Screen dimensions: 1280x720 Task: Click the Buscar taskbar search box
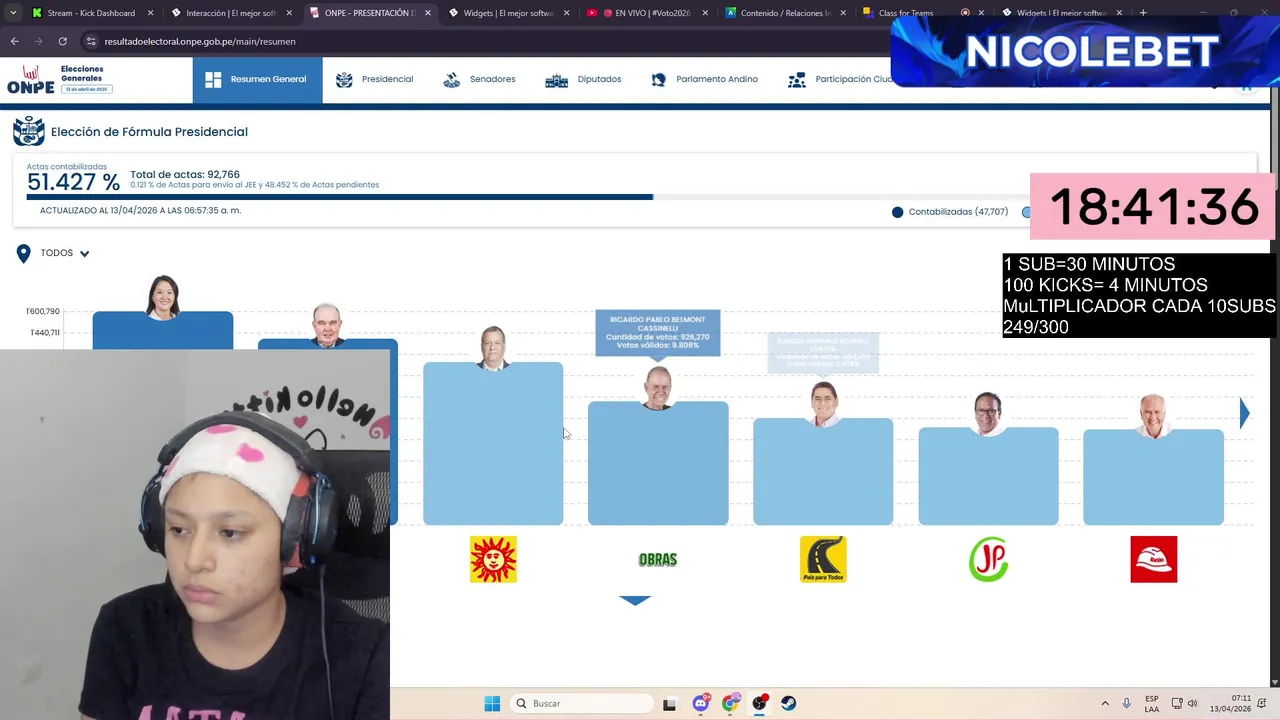tap(581, 703)
